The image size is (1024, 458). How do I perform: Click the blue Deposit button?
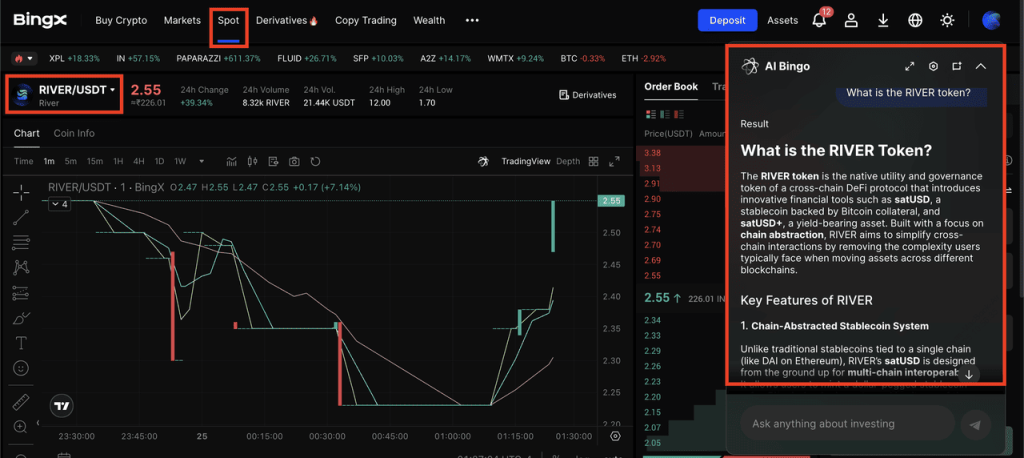point(727,20)
